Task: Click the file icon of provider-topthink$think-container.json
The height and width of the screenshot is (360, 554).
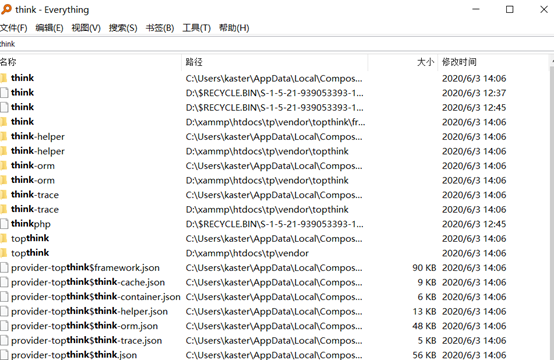Action: tap(4, 296)
